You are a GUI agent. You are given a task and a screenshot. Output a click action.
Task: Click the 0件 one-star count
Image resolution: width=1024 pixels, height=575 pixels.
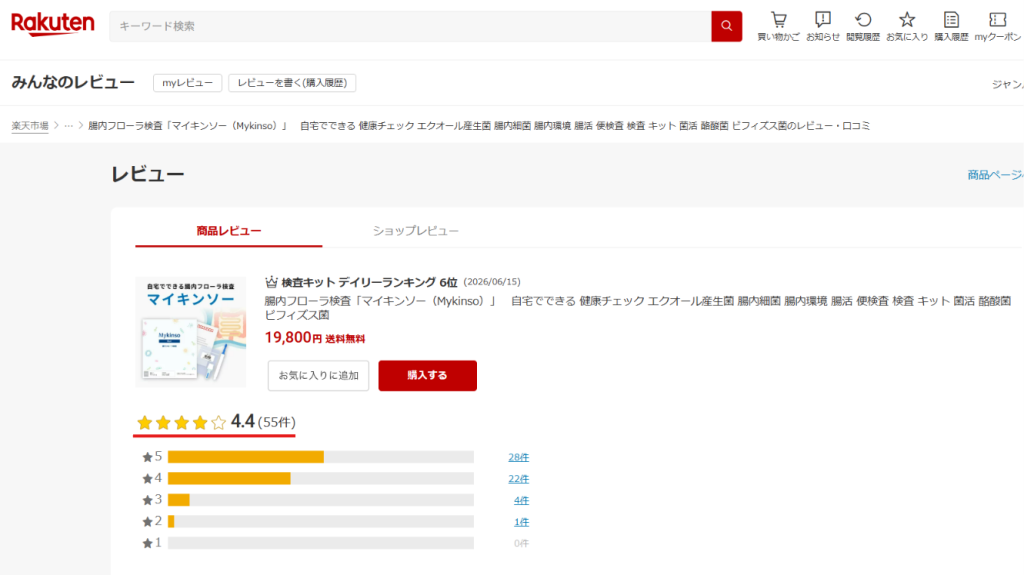[x=521, y=544]
